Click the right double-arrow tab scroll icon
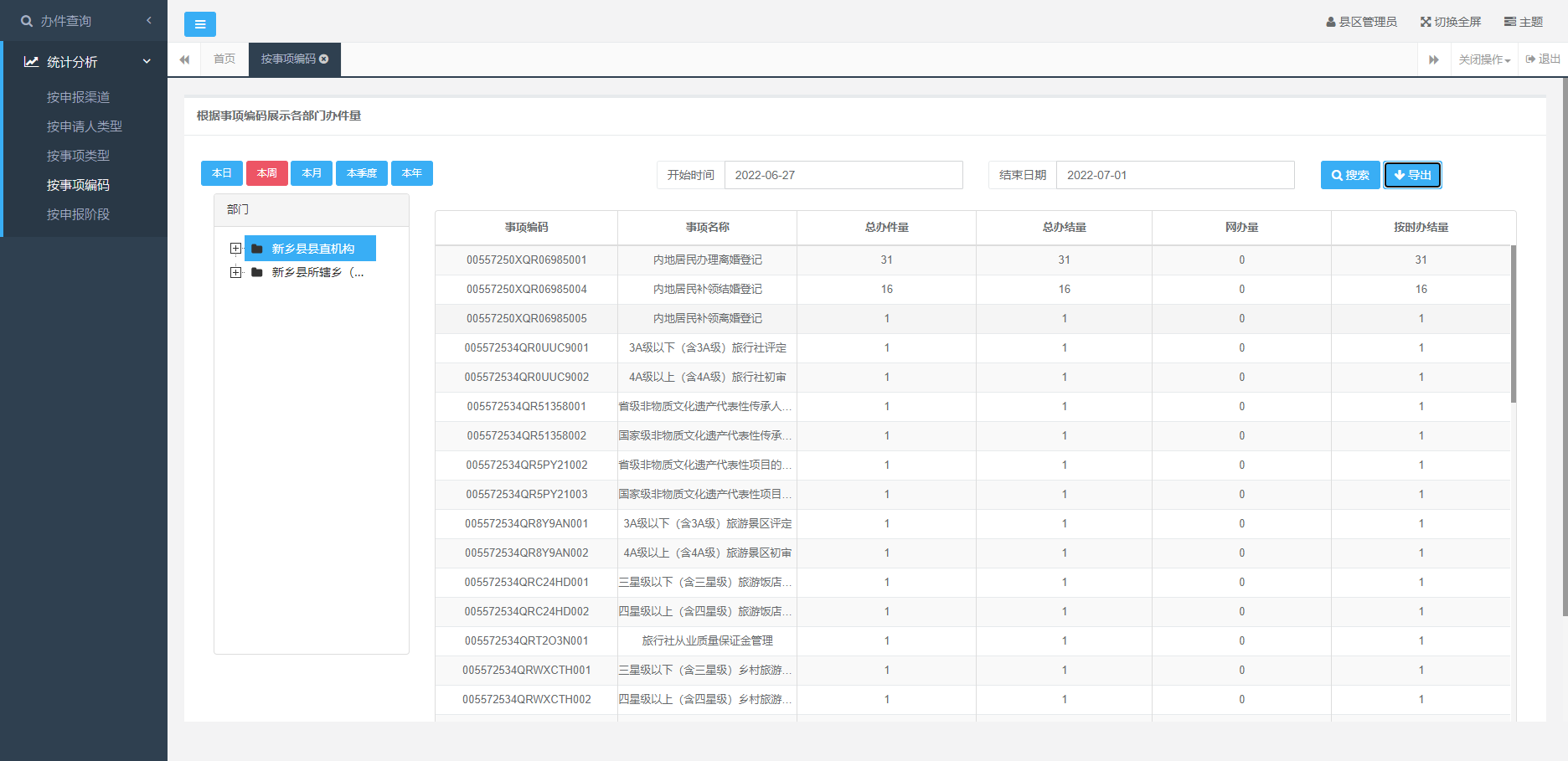 1433,59
